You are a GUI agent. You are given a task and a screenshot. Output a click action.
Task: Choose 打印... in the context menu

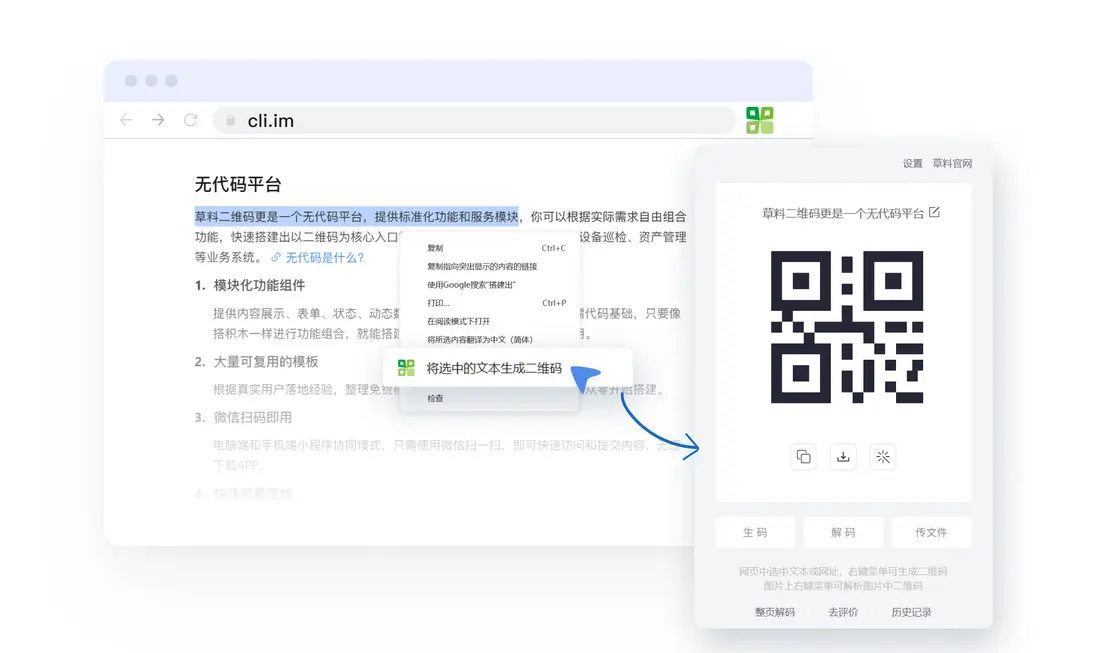coord(489,303)
